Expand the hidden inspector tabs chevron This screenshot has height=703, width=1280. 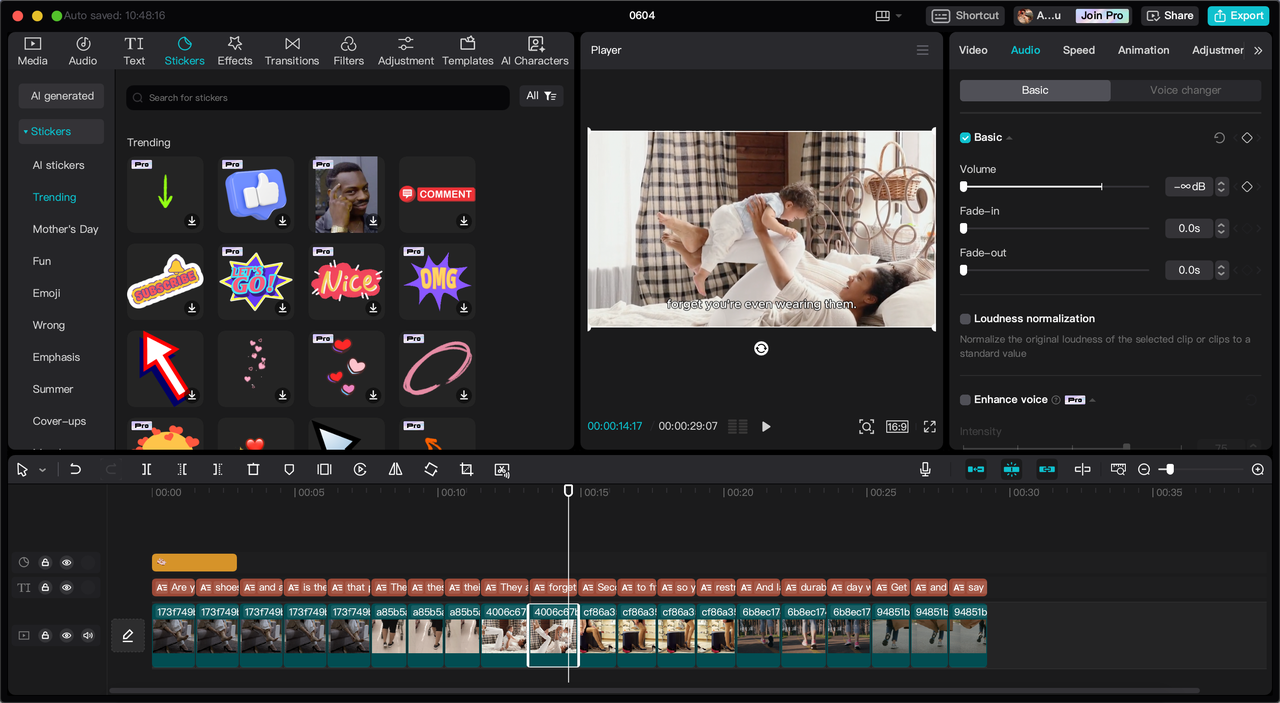click(x=1258, y=50)
